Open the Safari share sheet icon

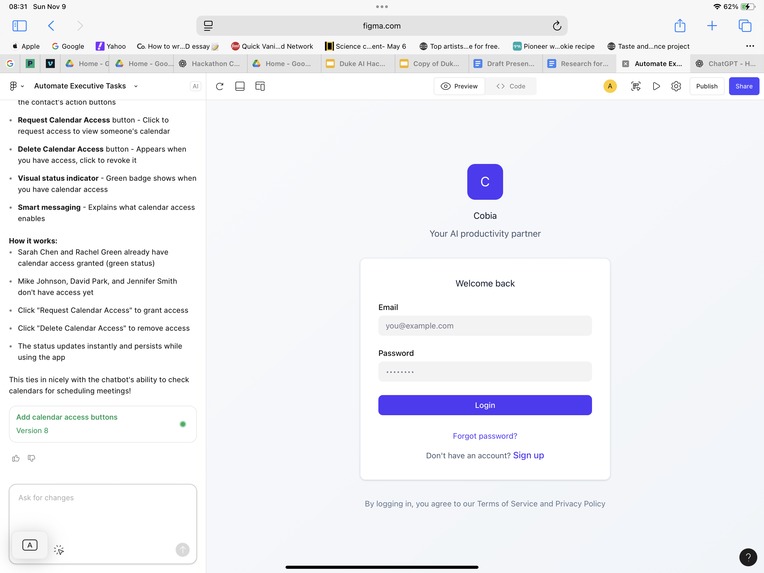pyautogui.click(x=680, y=26)
